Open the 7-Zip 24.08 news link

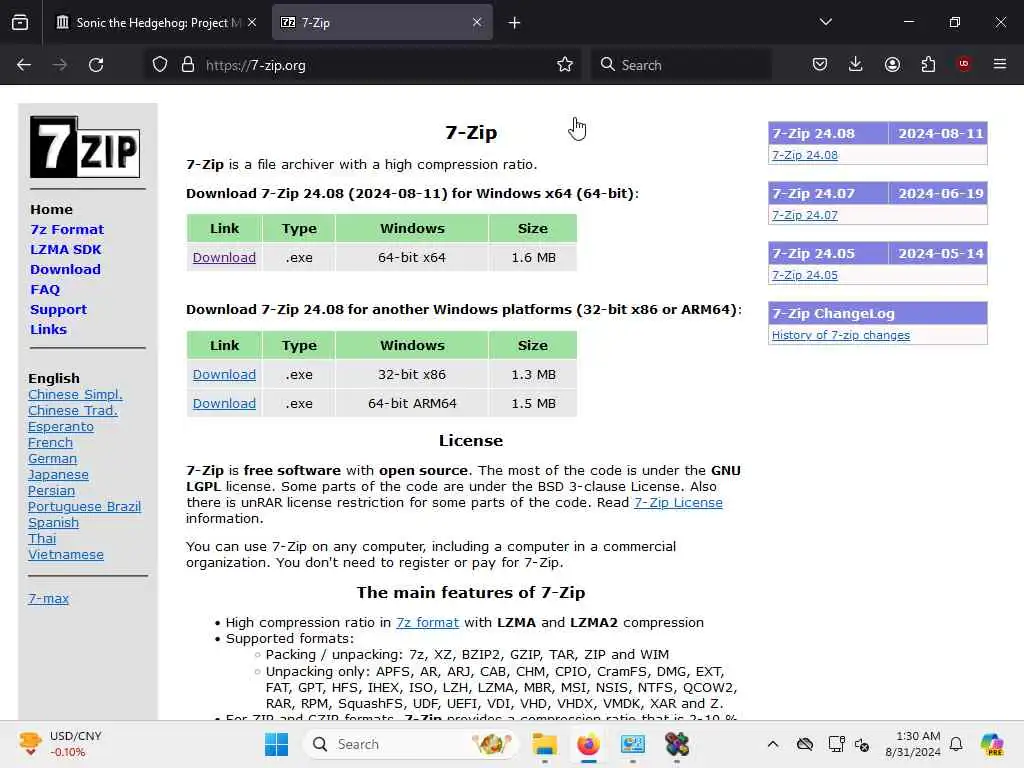[805, 155]
